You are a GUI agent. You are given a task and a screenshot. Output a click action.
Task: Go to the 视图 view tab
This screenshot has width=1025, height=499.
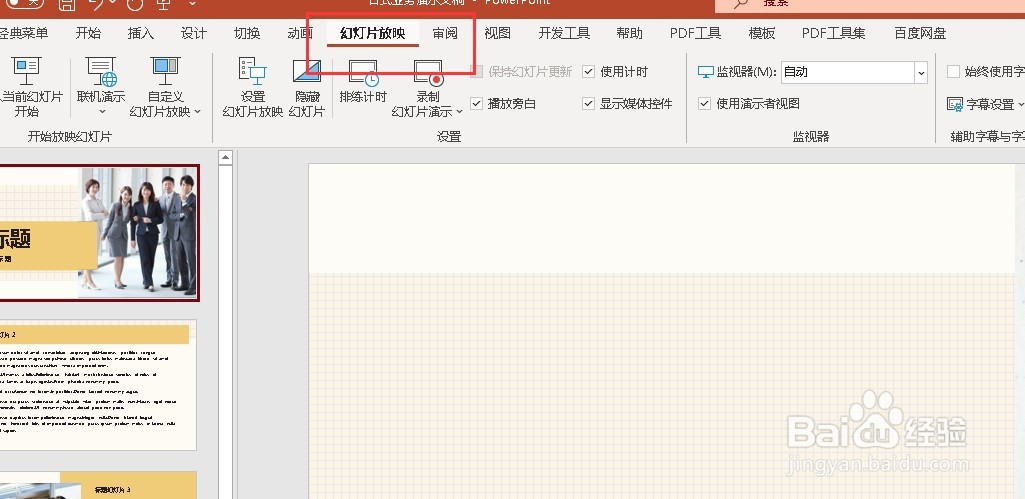click(x=497, y=33)
